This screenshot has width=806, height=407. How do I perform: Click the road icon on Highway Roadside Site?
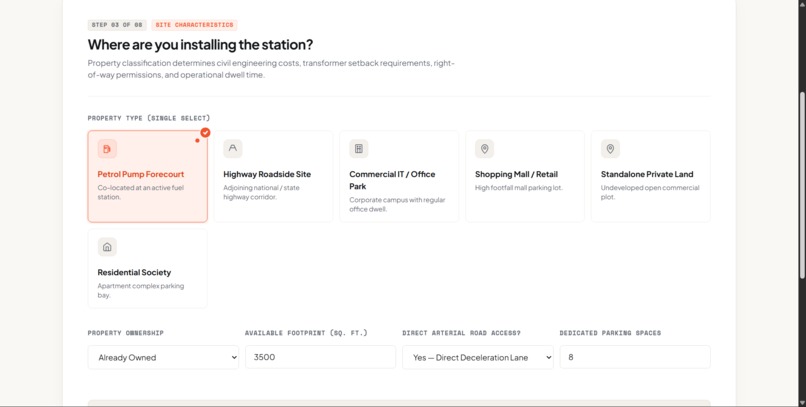click(233, 149)
